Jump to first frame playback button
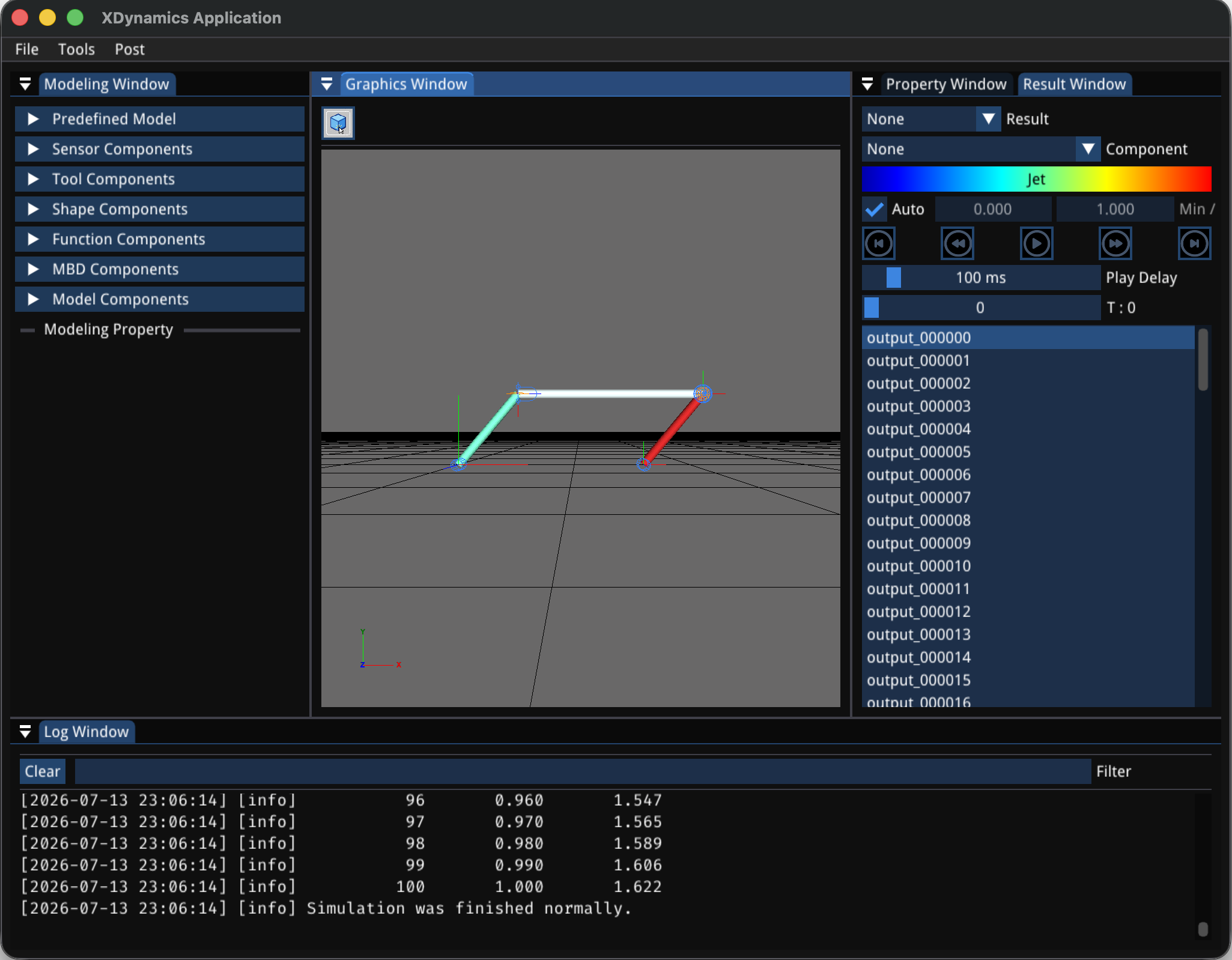 pos(879,243)
